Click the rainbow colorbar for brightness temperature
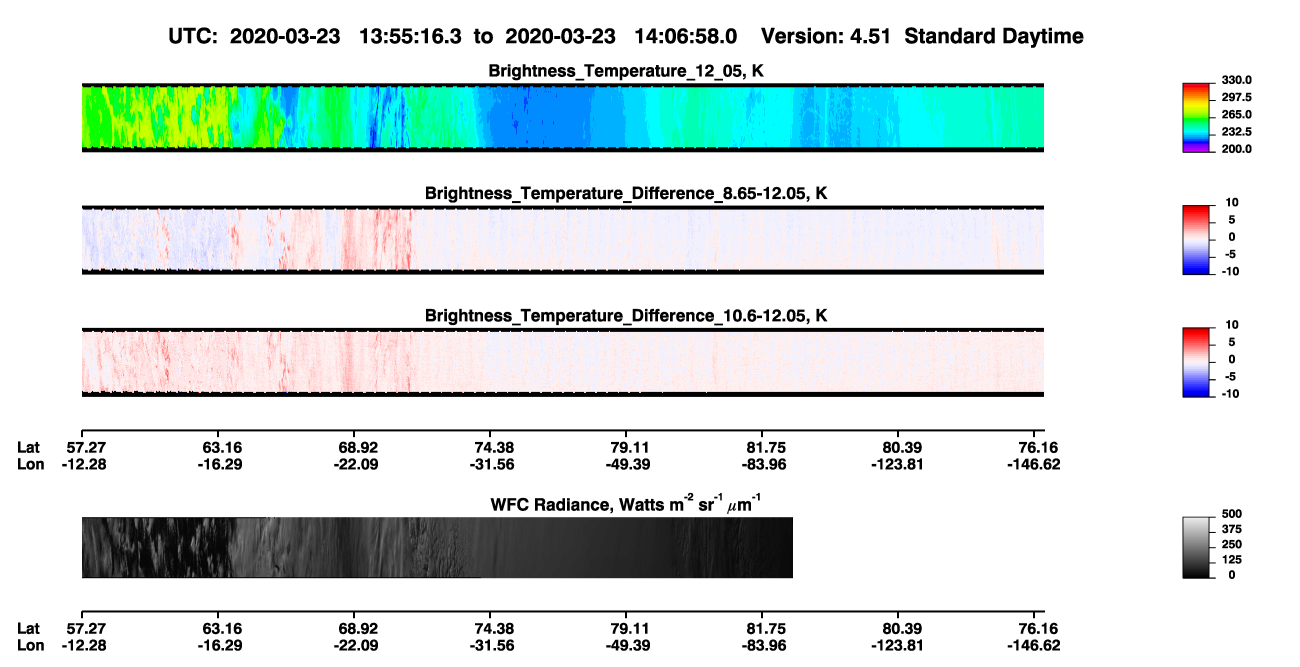 [1197, 118]
